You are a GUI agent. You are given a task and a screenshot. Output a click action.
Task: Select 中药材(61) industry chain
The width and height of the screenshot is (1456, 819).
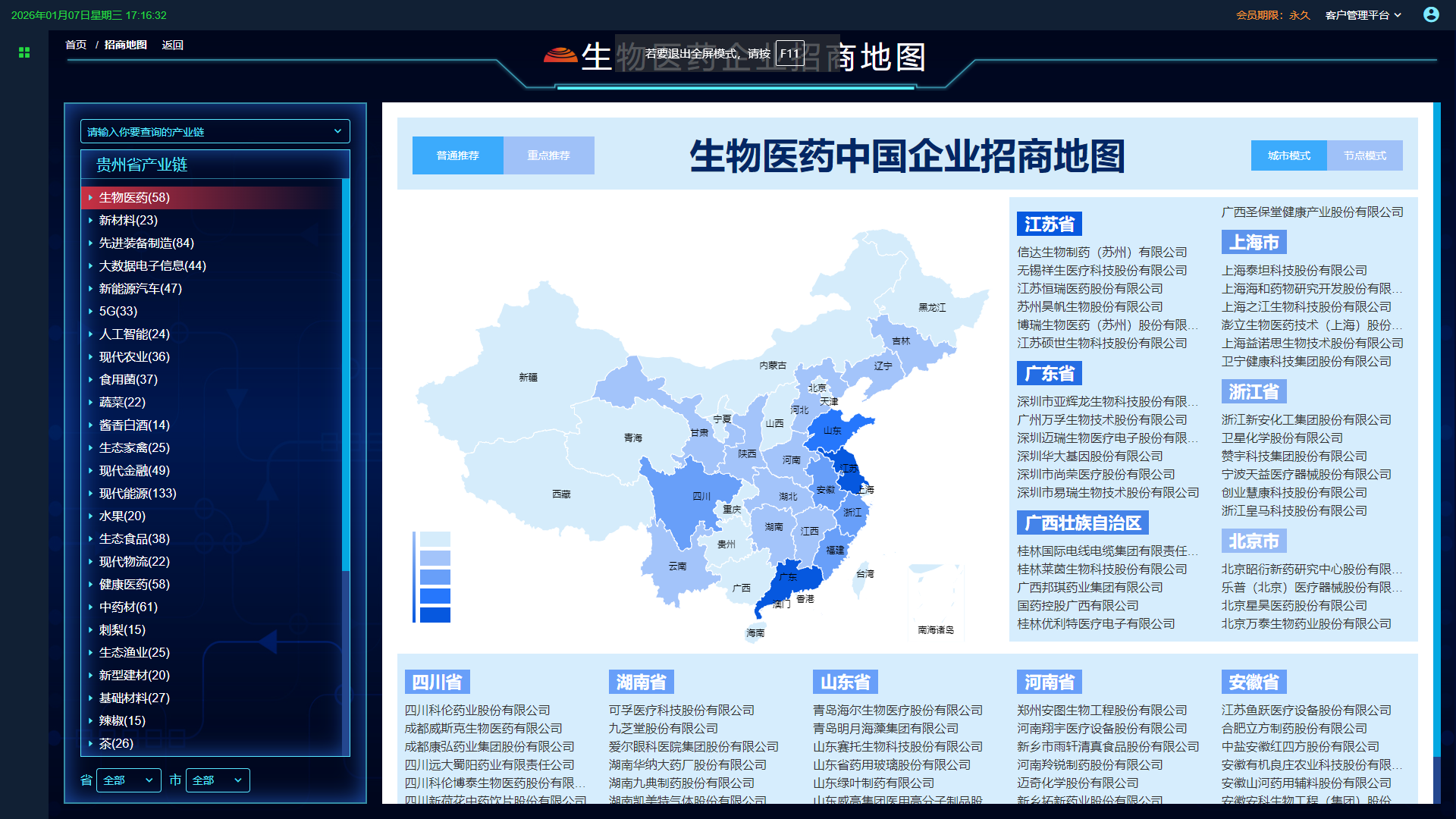[x=127, y=607]
